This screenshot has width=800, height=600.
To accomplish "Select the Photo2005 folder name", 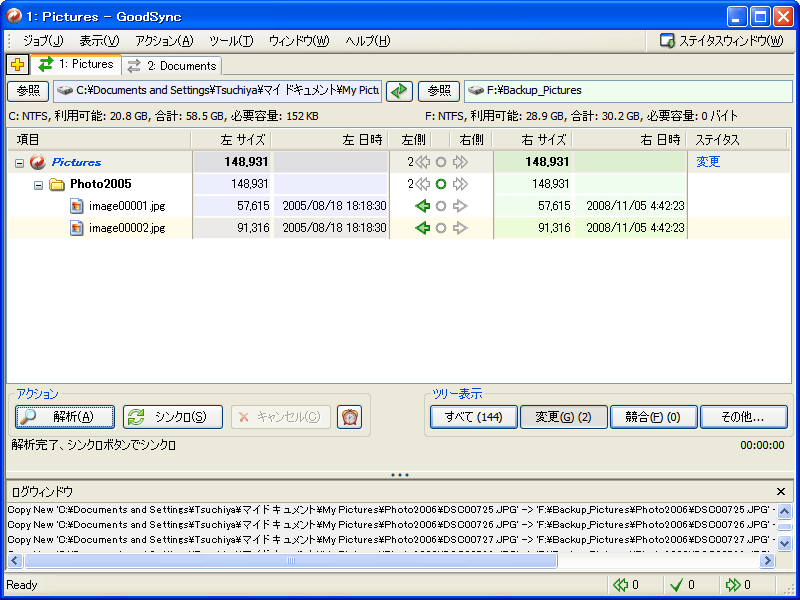I will pos(101,184).
